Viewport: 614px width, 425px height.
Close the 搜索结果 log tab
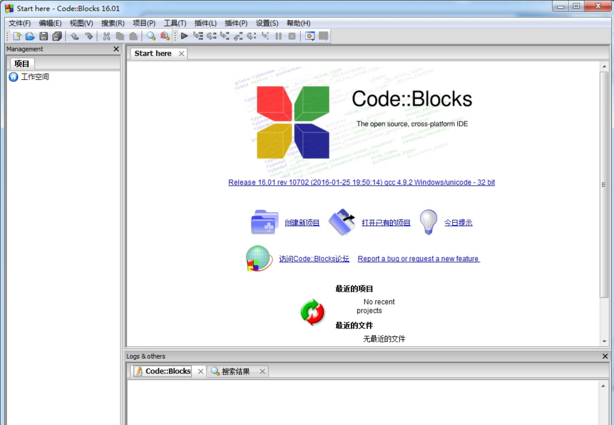pos(262,371)
